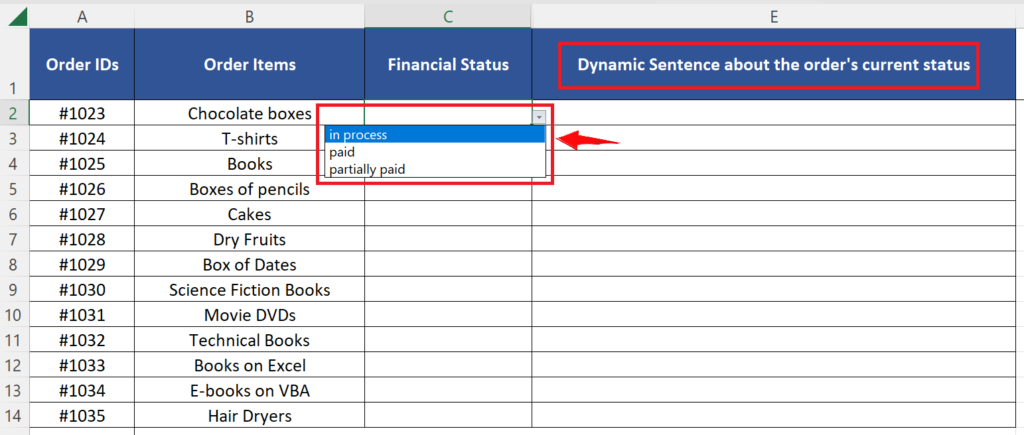Image resolution: width=1024 pixels, height=435 pixels.
Task: Click the 'Dry Fruits' cell
Action: click(x=249, y=240)
